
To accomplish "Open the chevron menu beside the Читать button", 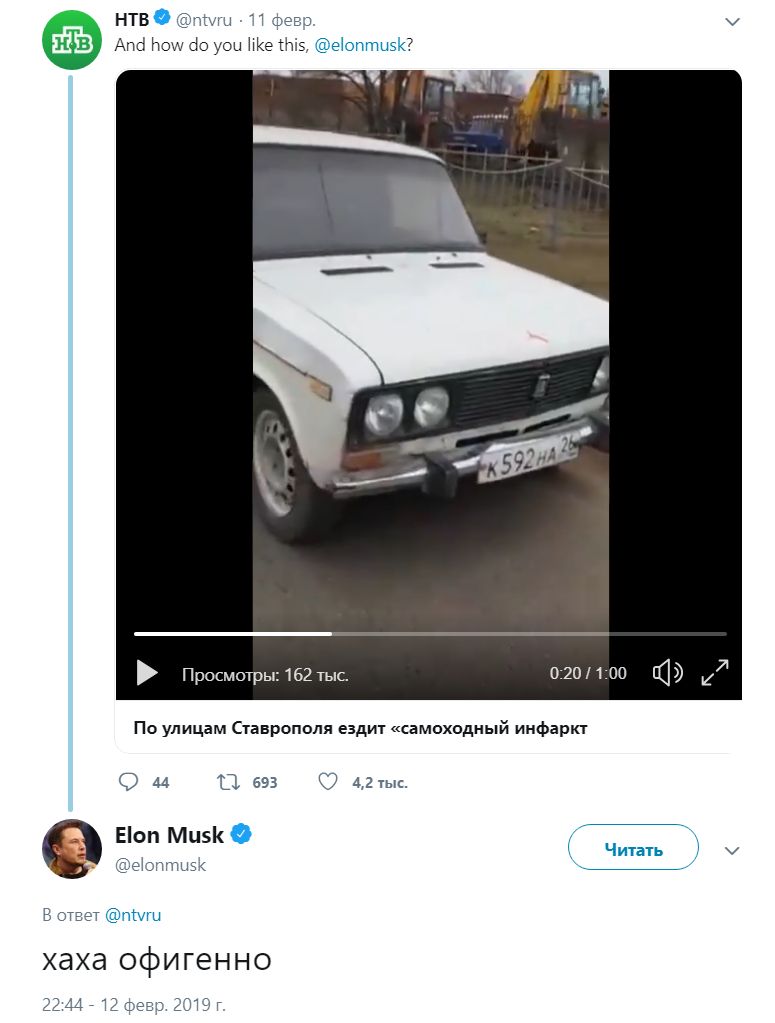I will point(732,851).
